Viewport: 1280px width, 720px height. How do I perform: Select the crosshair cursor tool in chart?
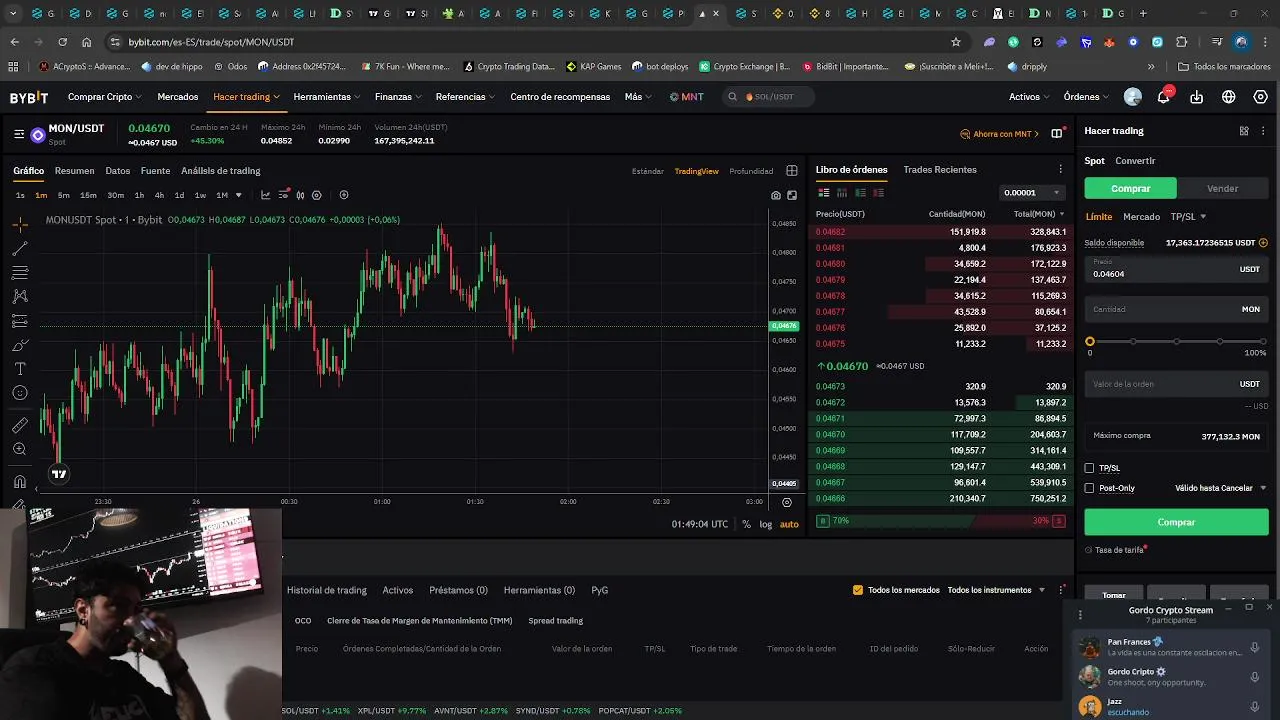[20, 225]
